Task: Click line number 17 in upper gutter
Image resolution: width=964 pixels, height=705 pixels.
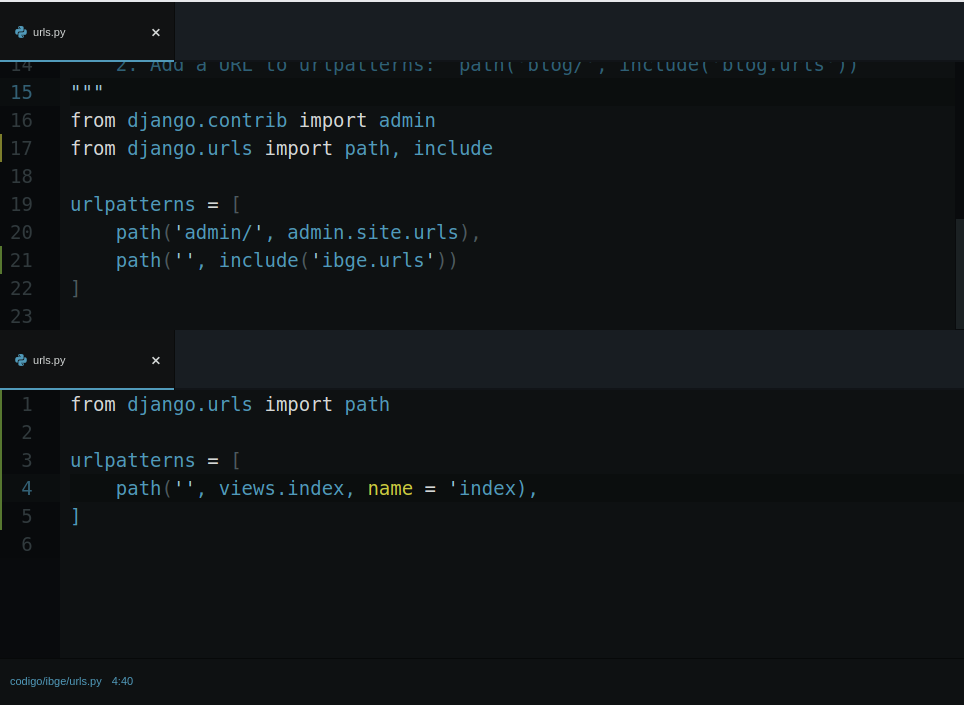Action: pyautogui.click(x=22, y=149)
